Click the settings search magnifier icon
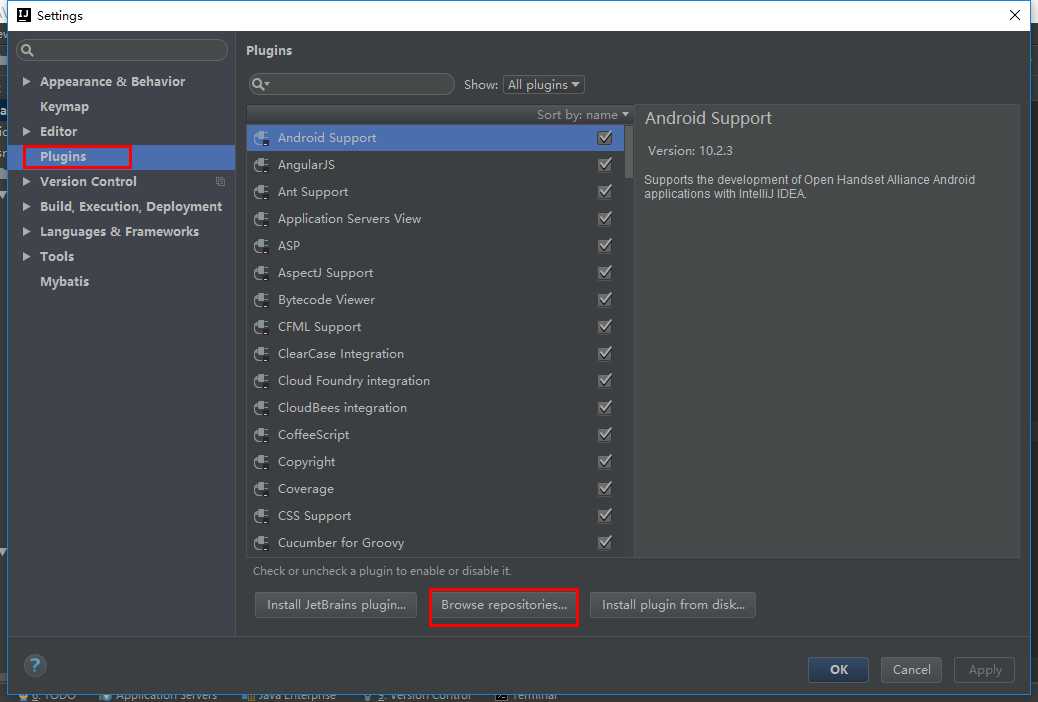The image size is (1038, 702). click(27, 50)
